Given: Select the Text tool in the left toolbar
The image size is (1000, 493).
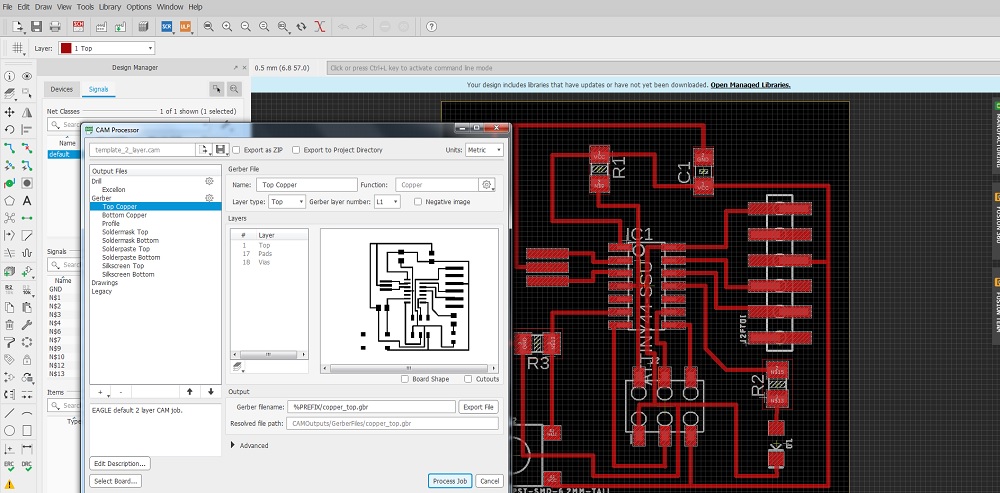Looking at the screenshot, I should click(x=27, y=200).
